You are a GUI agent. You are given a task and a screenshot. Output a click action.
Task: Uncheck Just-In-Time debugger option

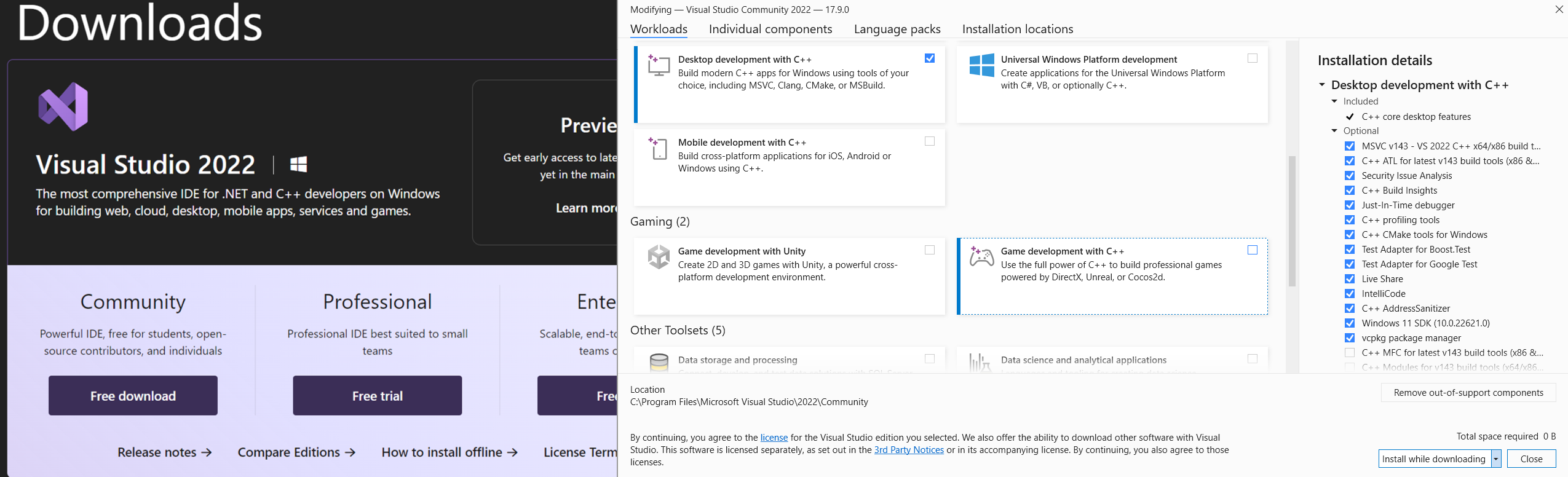[x=1350, y=205]
